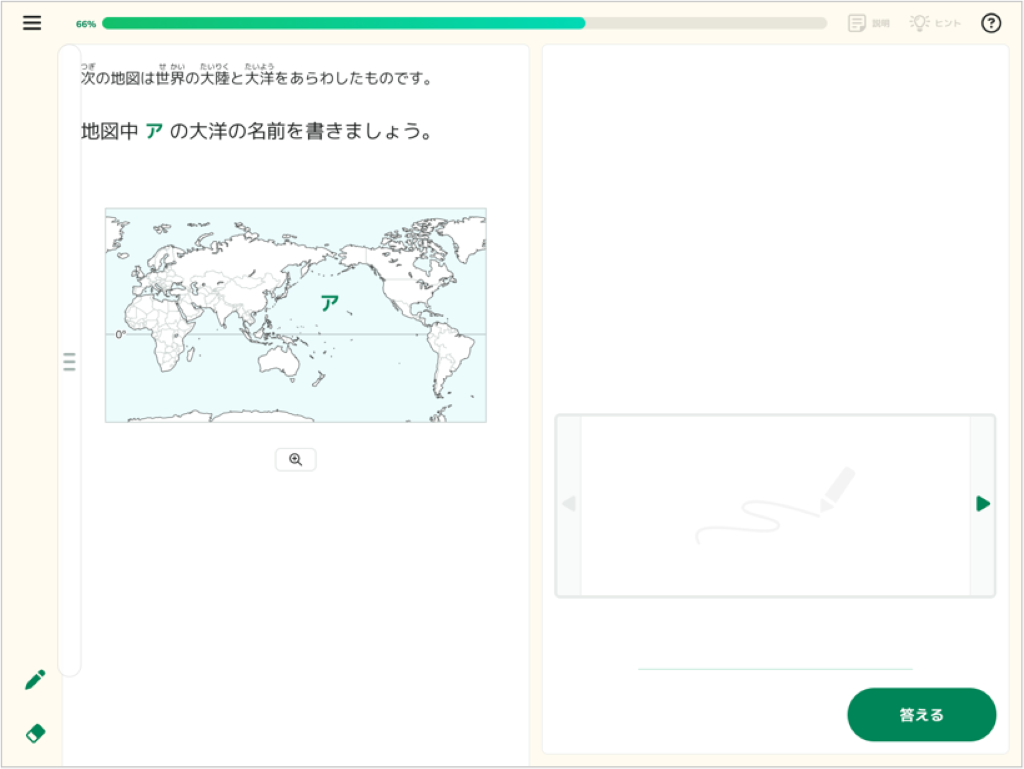The height and width of the screenshot is (769, 1024).
Task: Select the eraser tool
Action: pyautogui.click(x=35, y=733)
